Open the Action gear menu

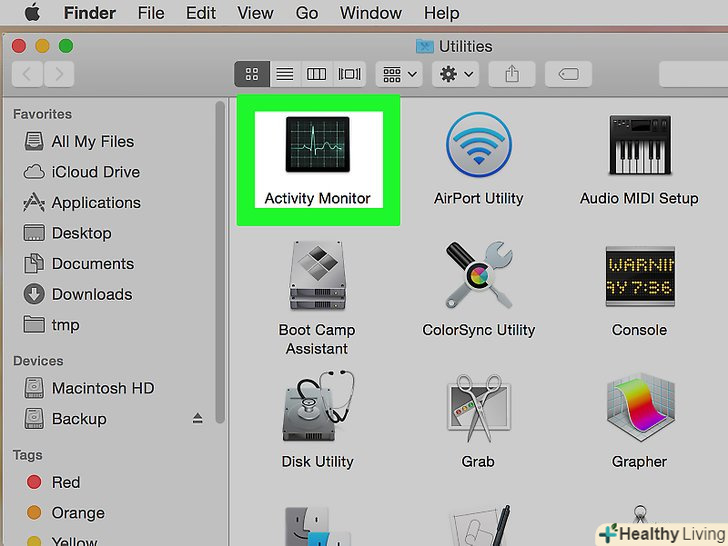455,74
